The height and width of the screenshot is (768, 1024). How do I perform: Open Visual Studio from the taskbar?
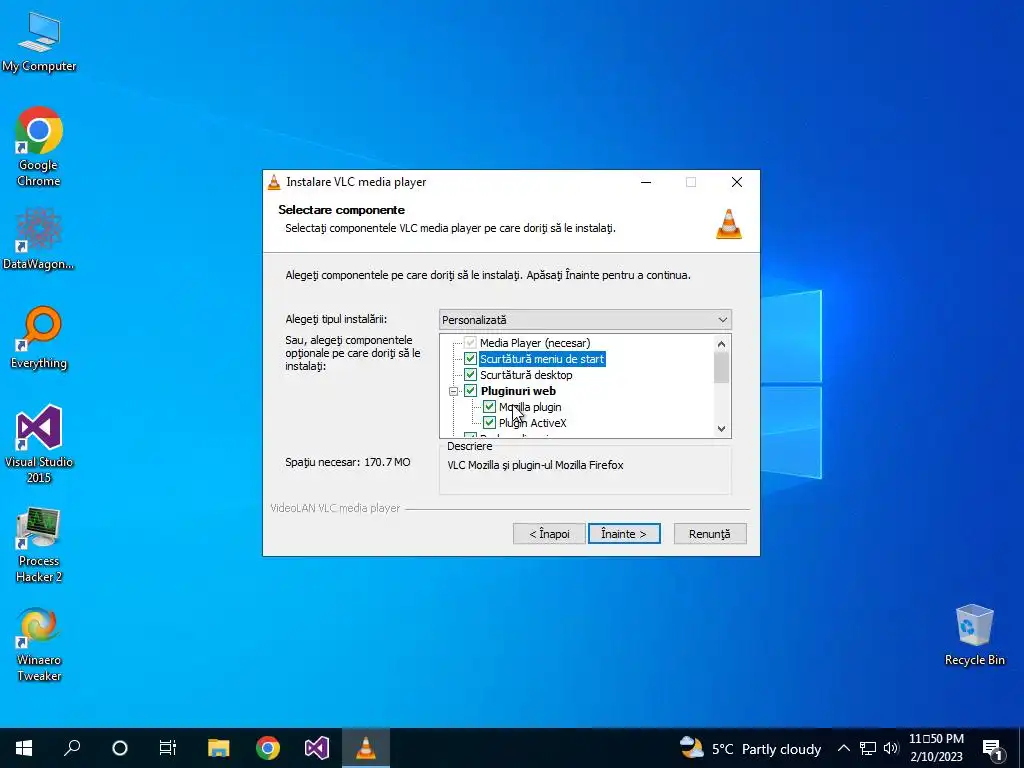click(x=317, y=748)
